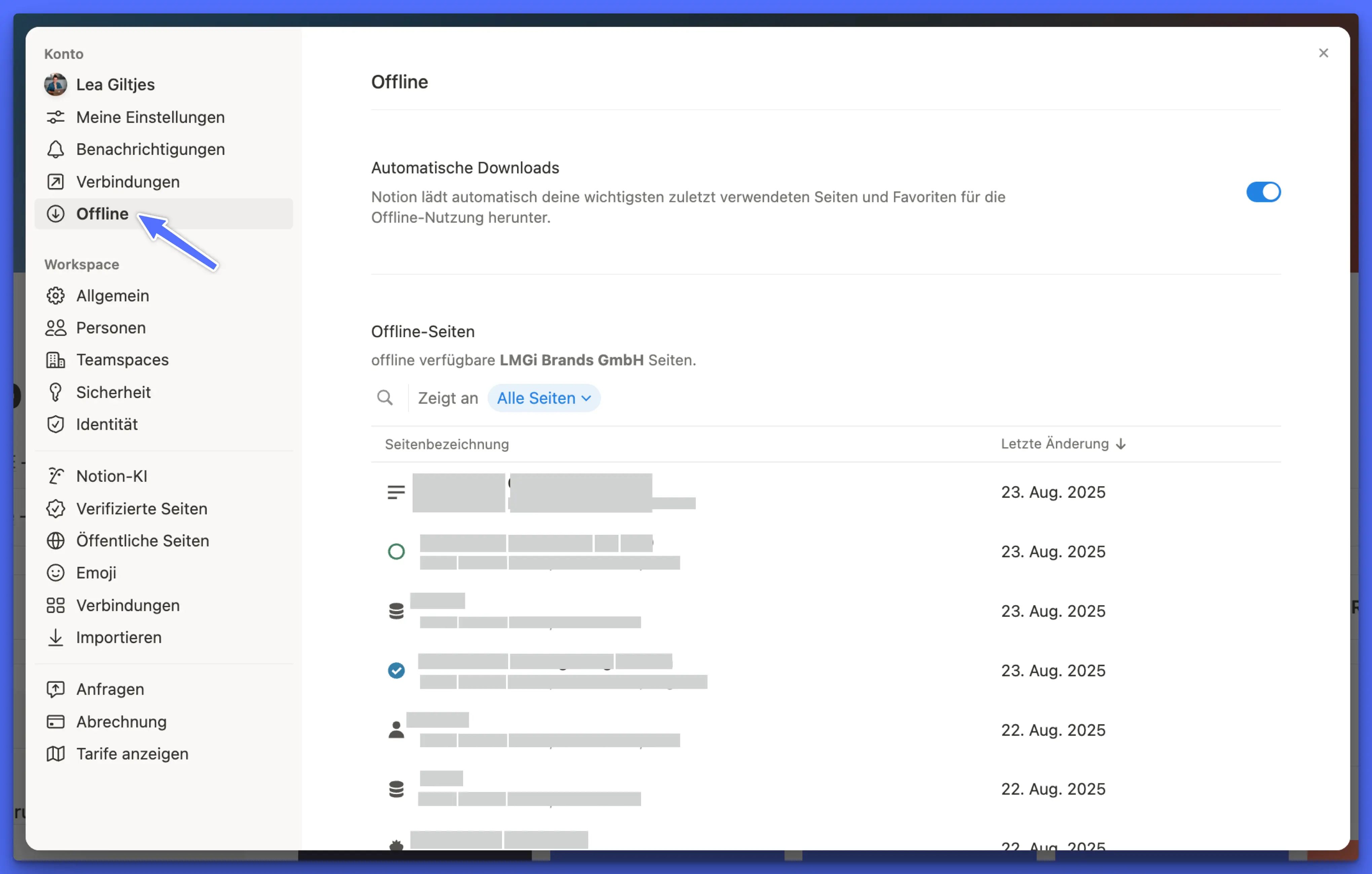Screen dimensions: 1372x874
Task: Click the Importieren download icon
Action: tap(55, 637)
